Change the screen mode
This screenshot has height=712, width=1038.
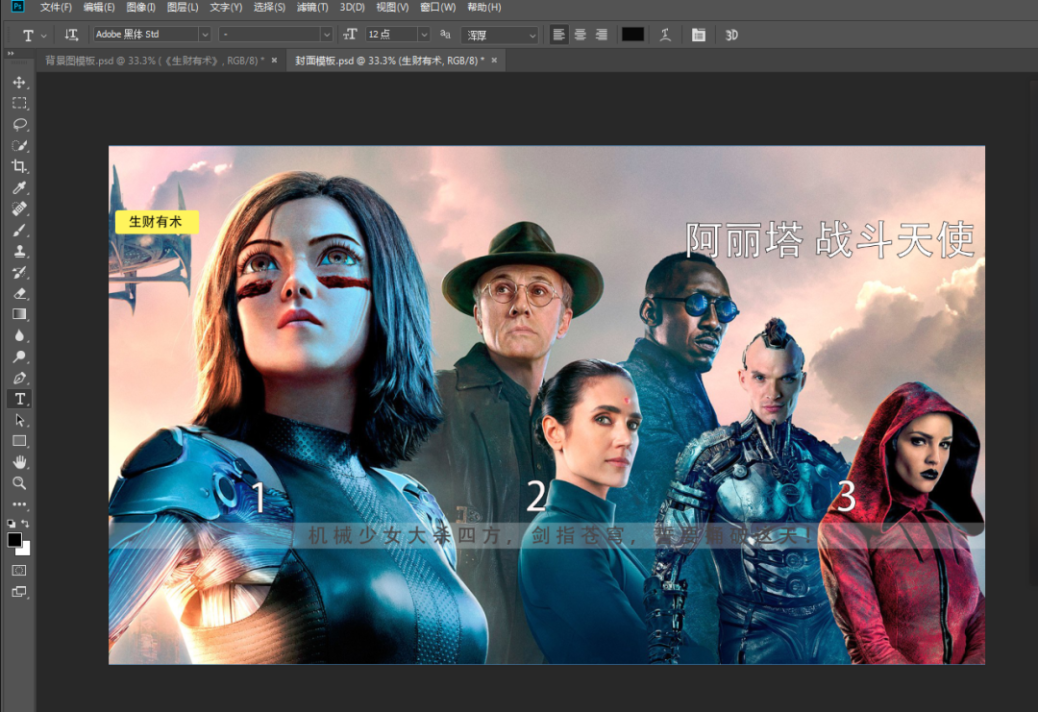click(x=19, y=592)
